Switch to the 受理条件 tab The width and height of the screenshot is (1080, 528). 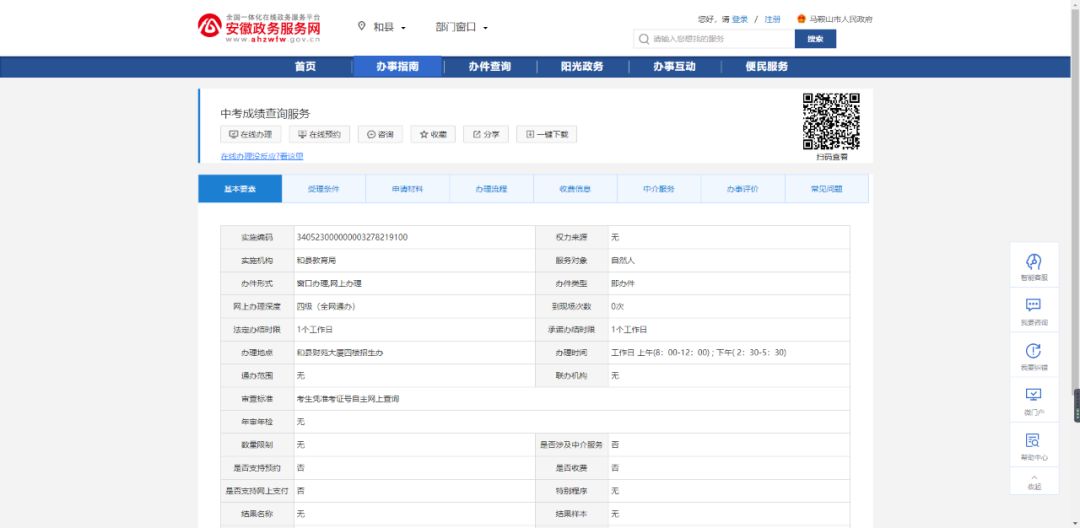click(323, 189)
